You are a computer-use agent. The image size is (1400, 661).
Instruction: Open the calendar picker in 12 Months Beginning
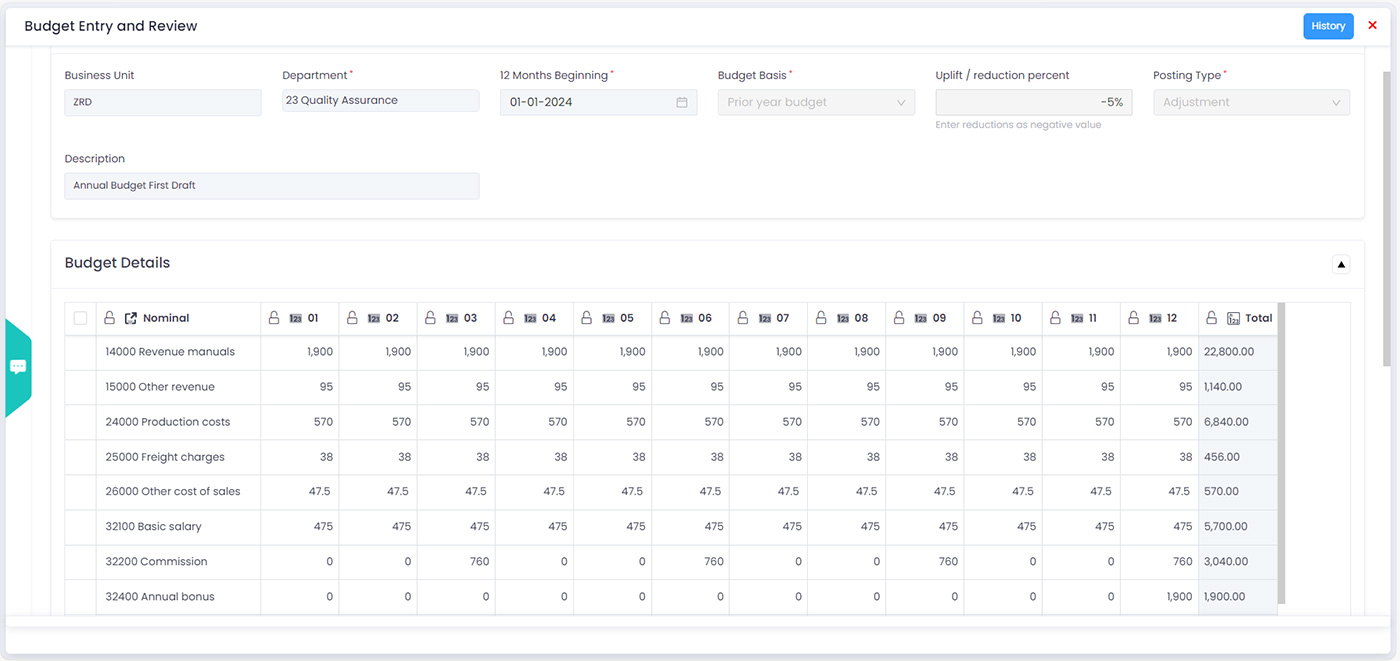(x=682, y=102)
